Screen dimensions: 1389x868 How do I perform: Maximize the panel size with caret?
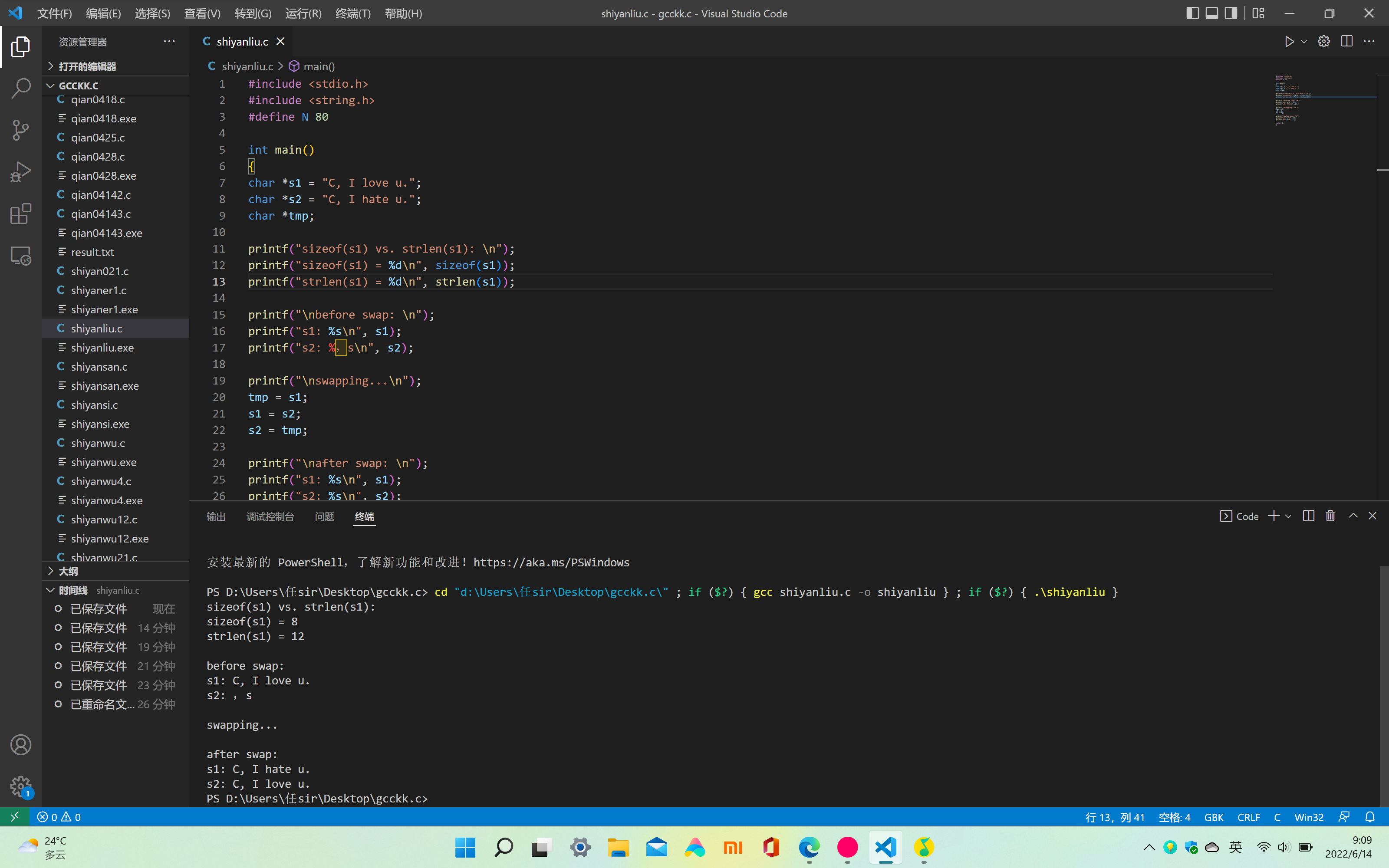[1353, 516]
